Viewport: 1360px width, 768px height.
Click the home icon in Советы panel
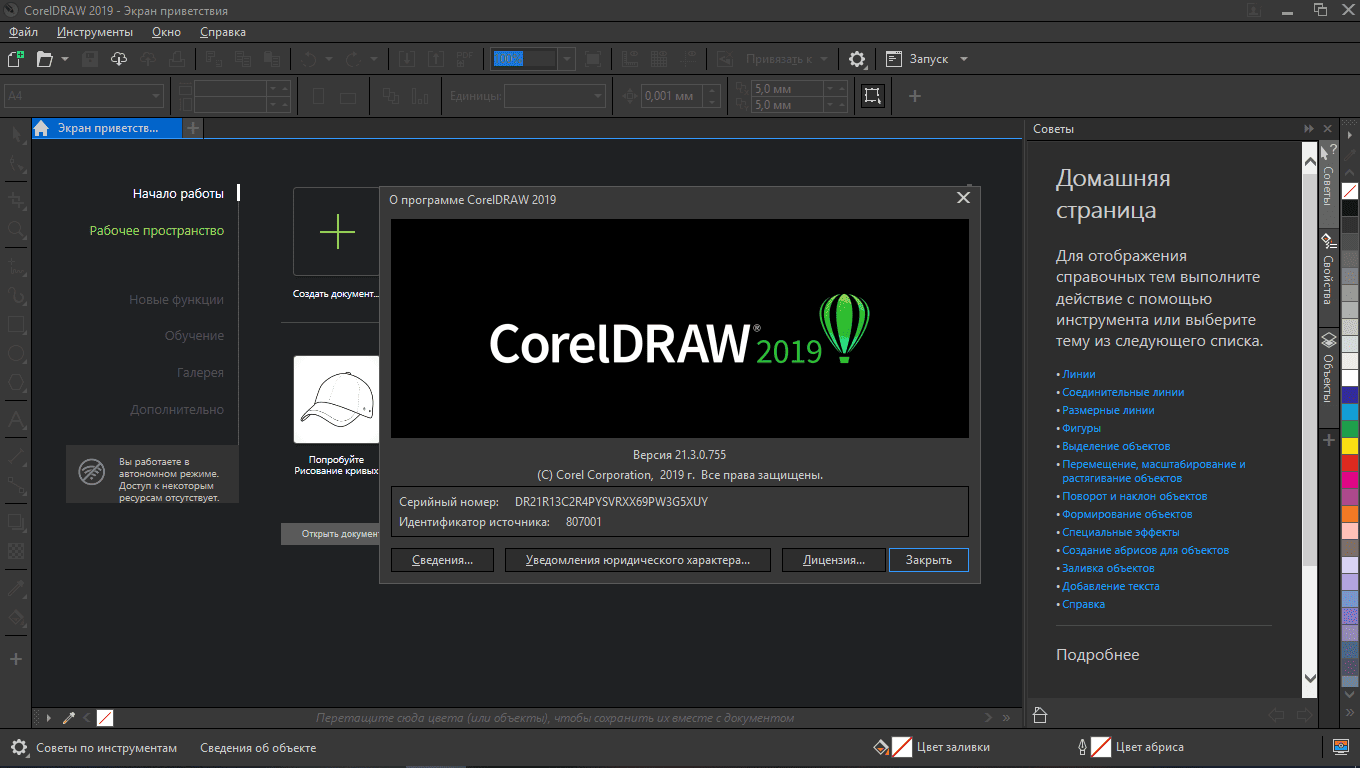tap(1040, 714)
